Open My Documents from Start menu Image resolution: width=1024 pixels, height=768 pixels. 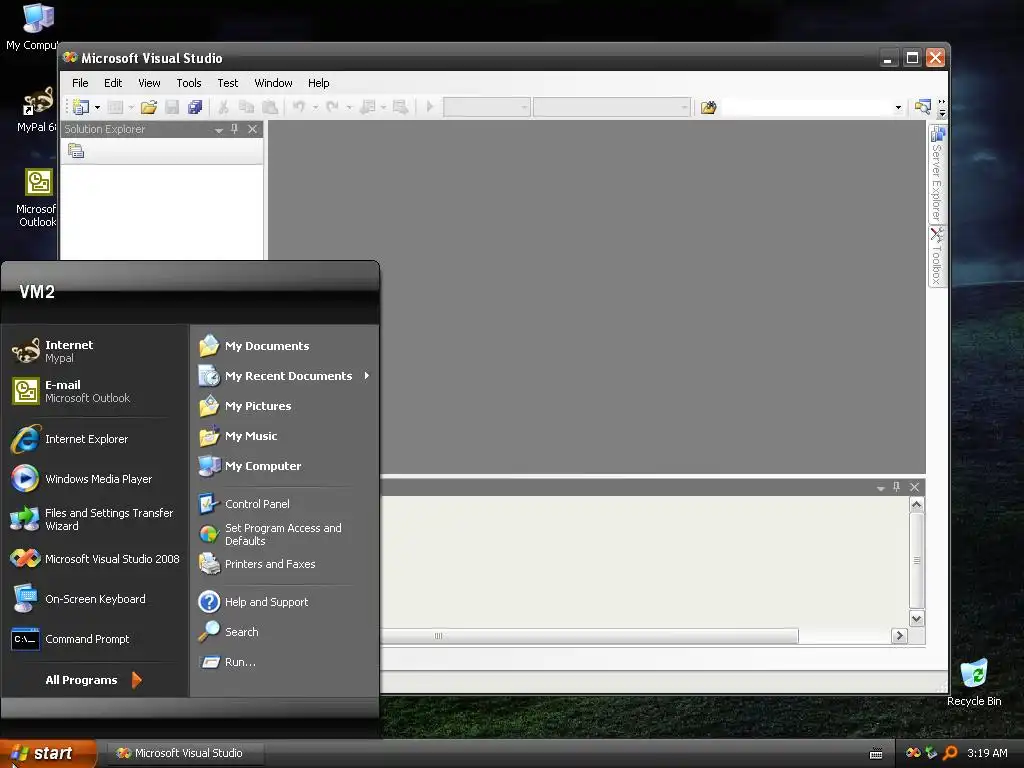coord(285,346)
